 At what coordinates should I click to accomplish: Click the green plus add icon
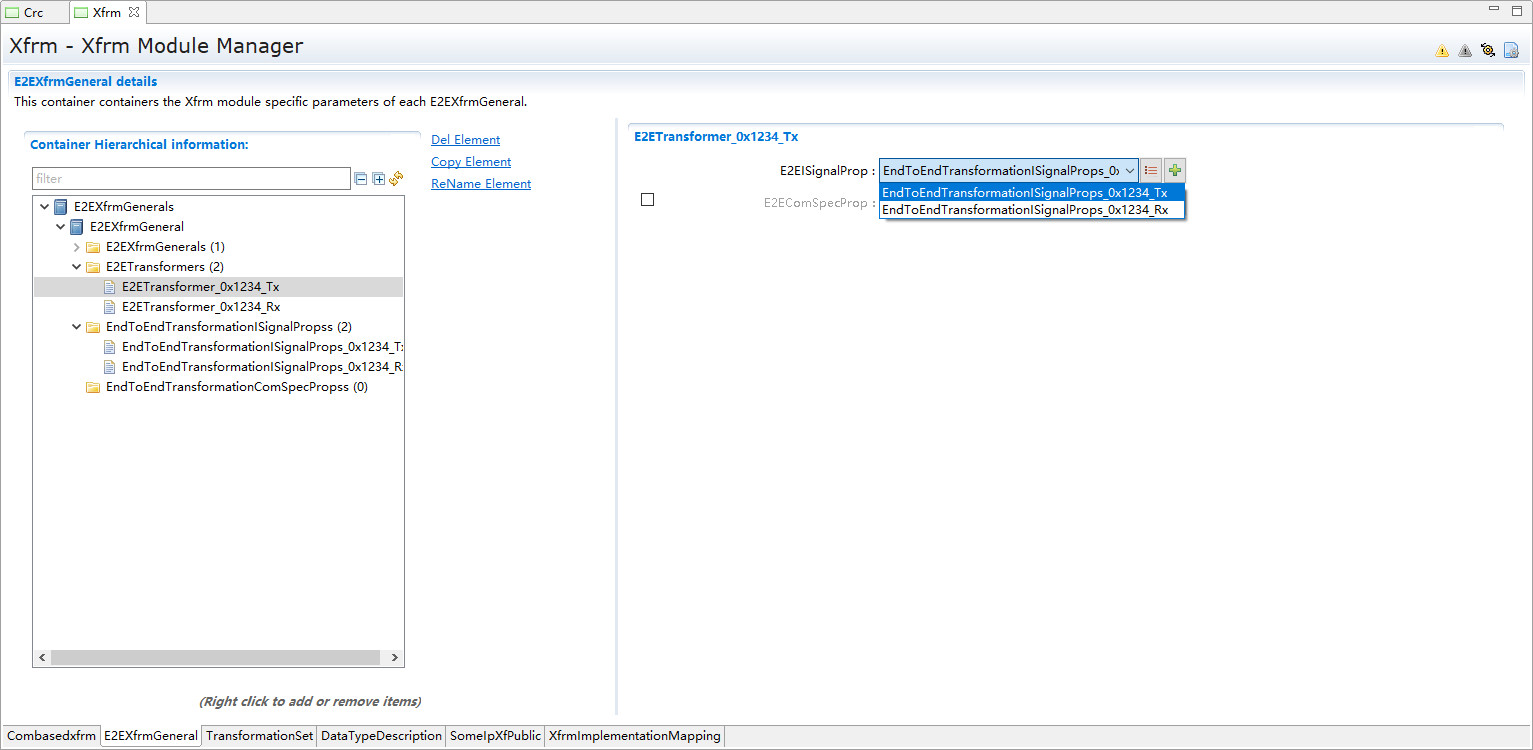[1175, 171]
